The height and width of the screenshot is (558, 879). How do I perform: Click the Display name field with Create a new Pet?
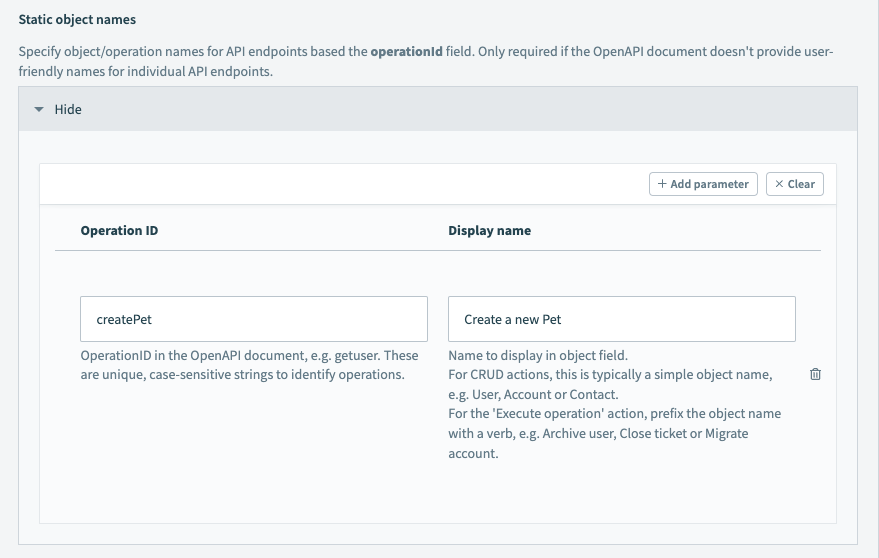click(621, 319)
